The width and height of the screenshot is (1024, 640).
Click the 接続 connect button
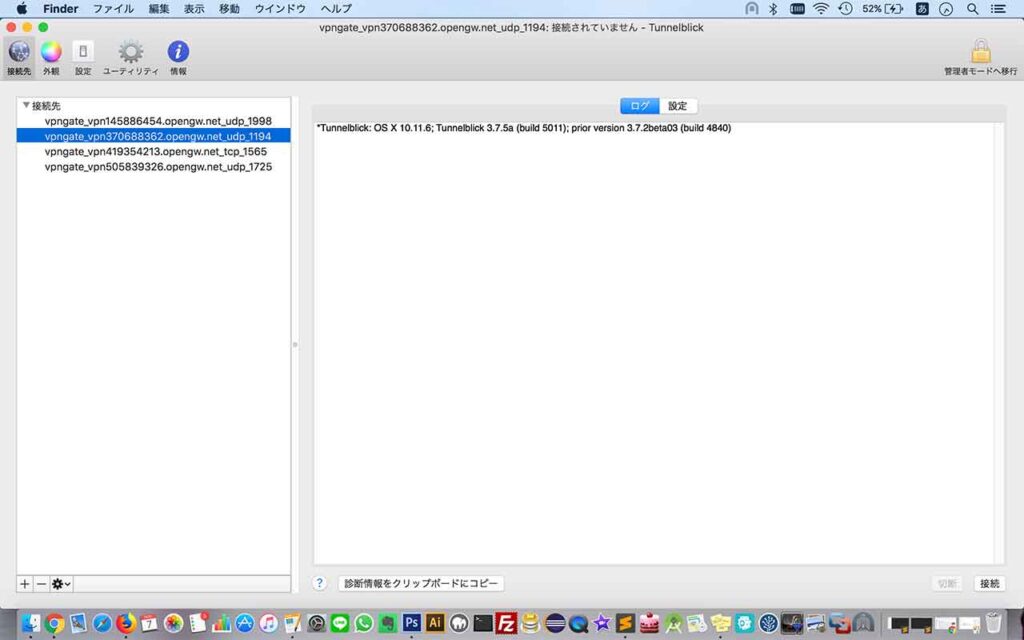989,583
